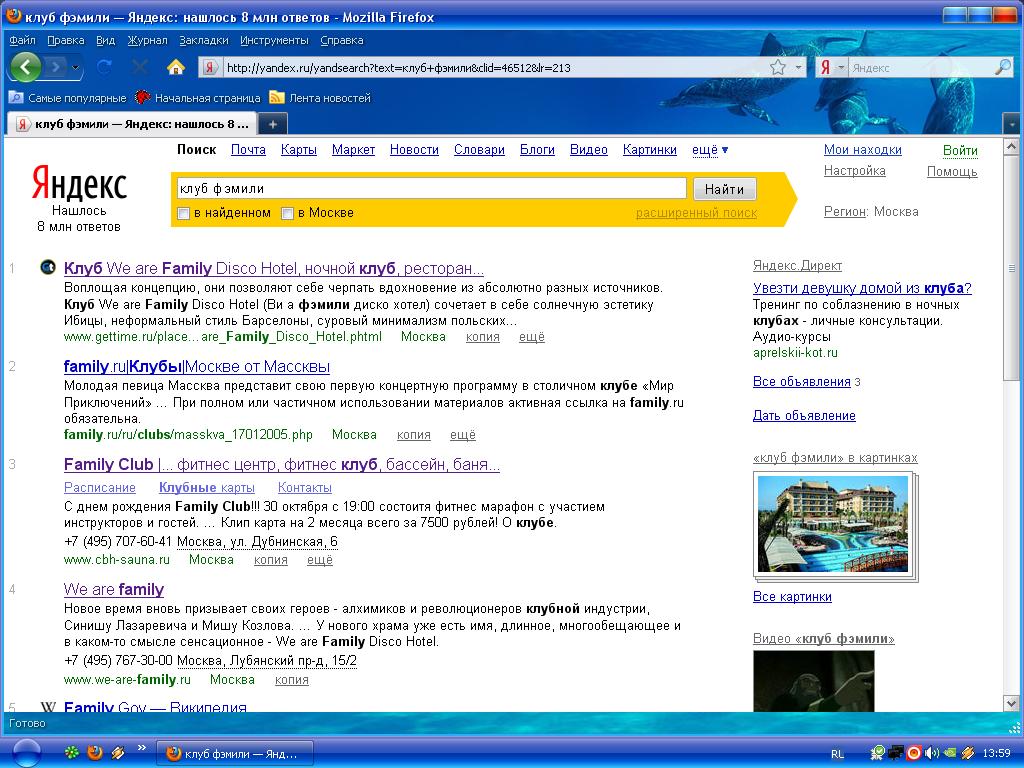Open the URL bar history dropdown arrow

pyautogui.click(x=798, y=68)
